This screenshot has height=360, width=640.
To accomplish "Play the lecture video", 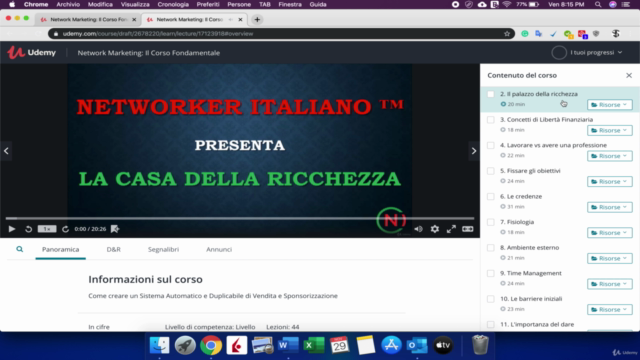I will point(12,229).
